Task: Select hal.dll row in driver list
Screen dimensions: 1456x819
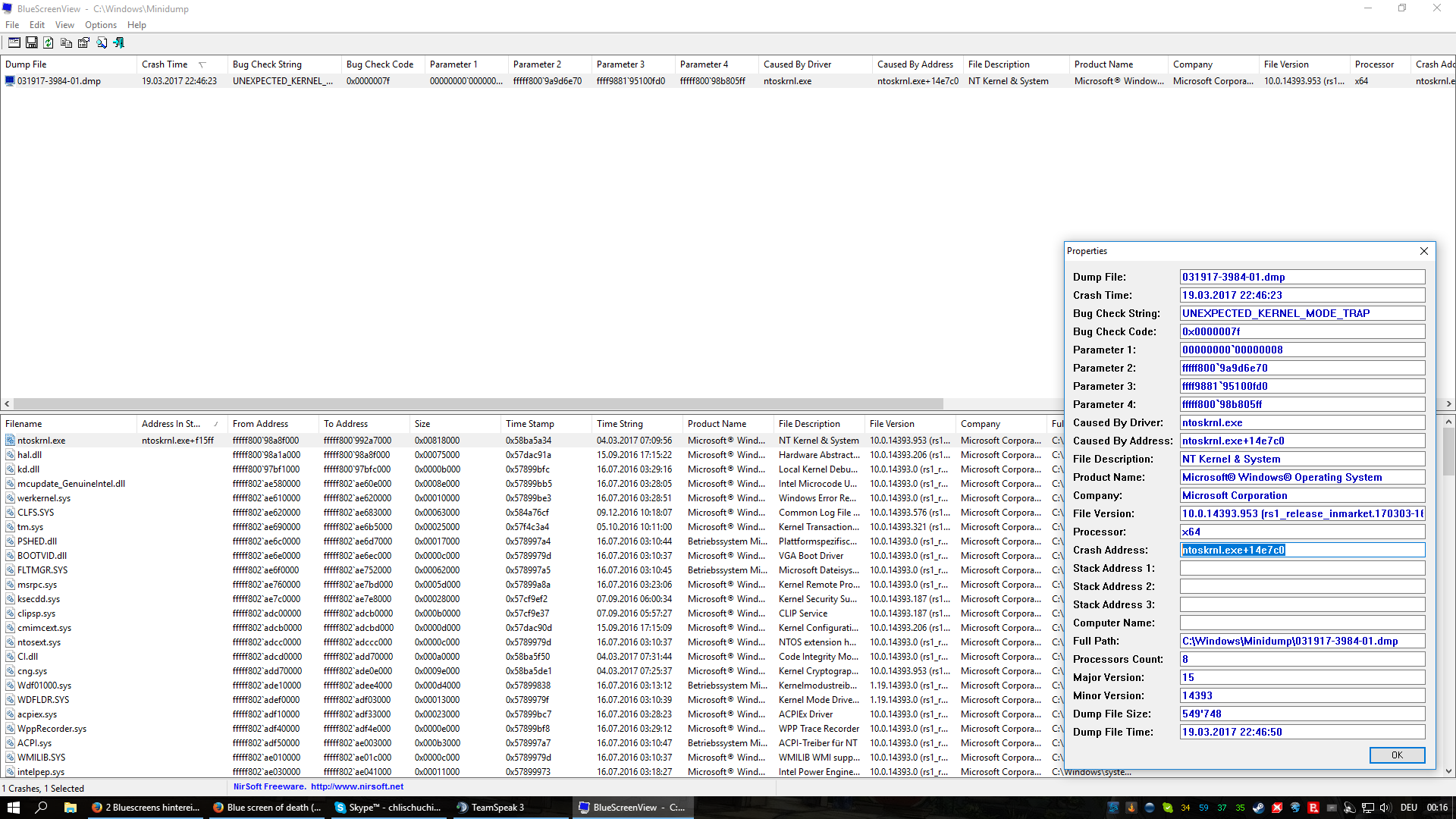Action: [x=30, y=455]
